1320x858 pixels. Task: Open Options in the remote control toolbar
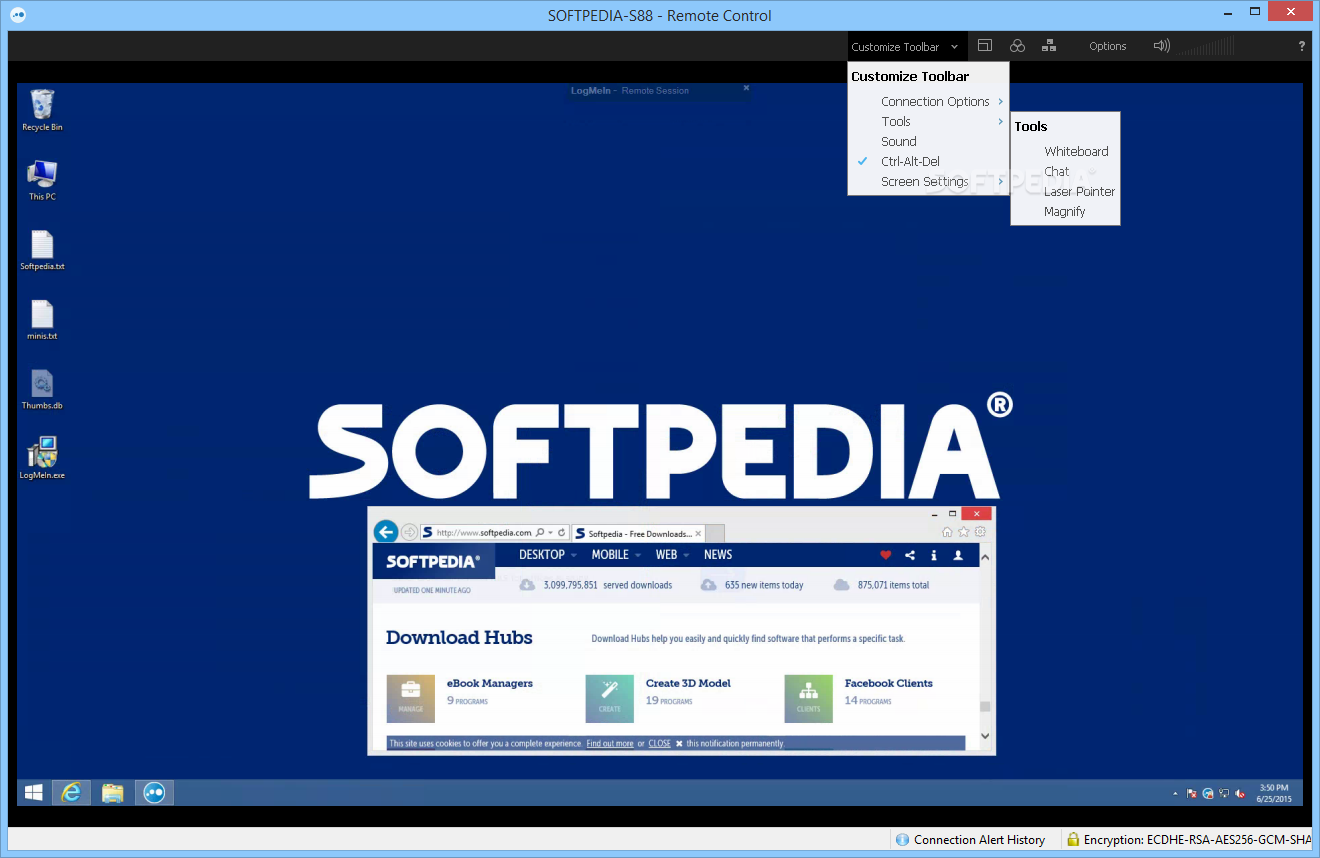click(x=1108, y=46)
